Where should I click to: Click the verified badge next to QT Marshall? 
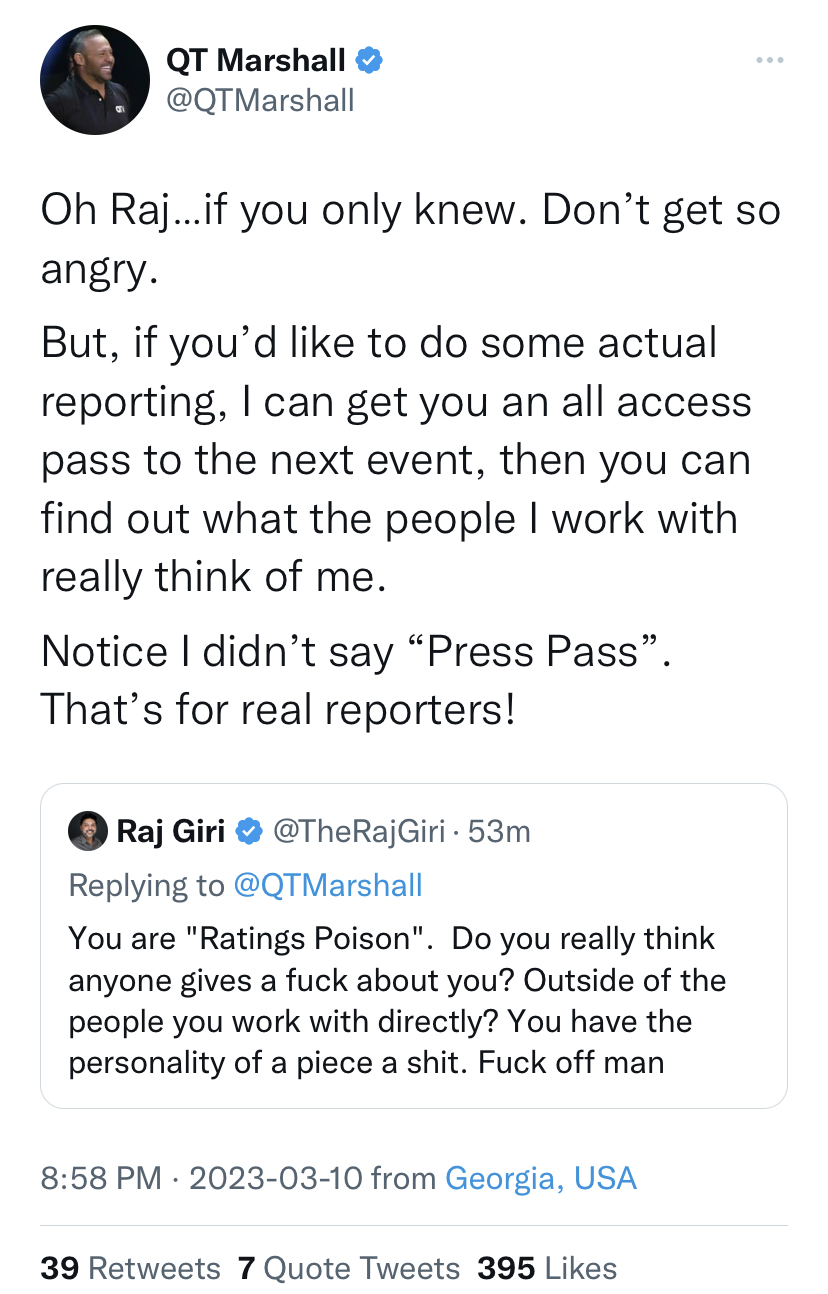[369, 61]
